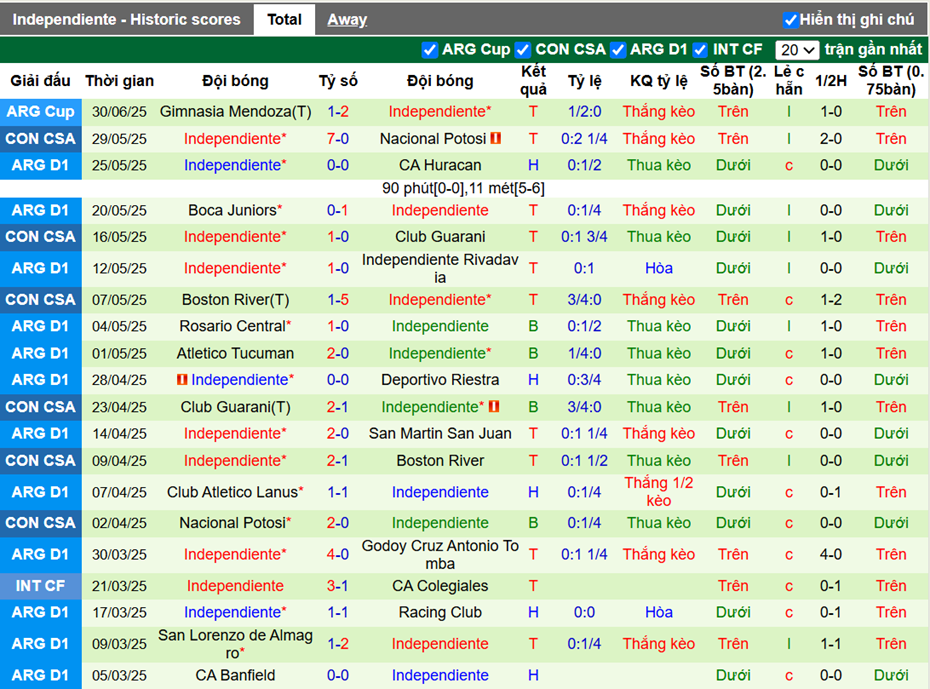This screenshot has height=689, width=930.
Task: Click the date 05/03/25
Action: pyautogui.click(x=119, y=675)
